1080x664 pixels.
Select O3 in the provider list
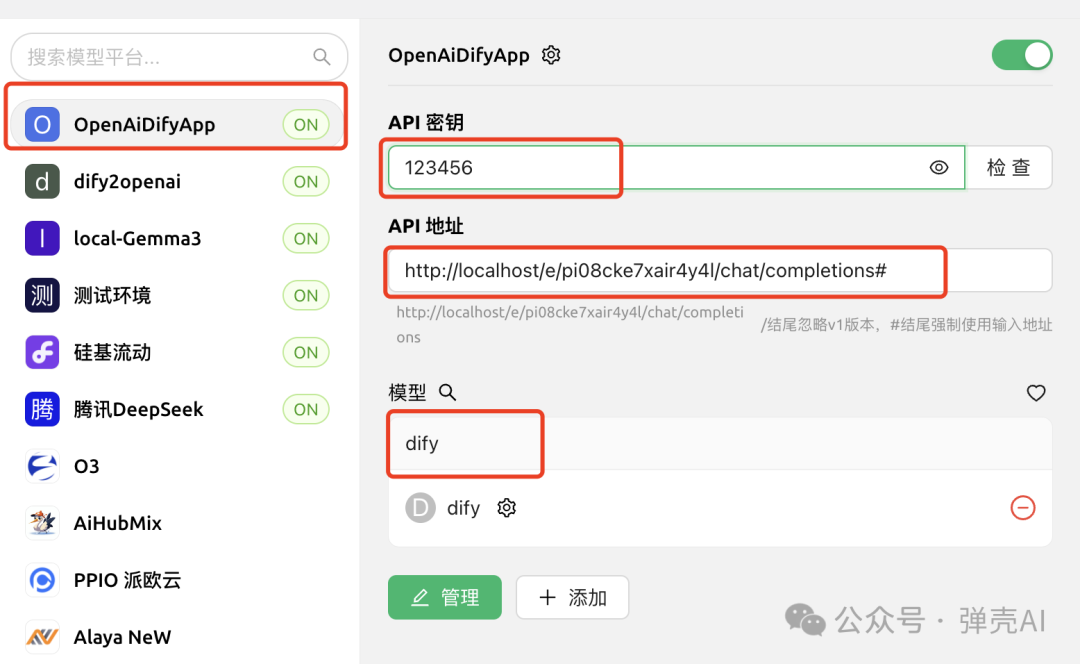point(178,466)
